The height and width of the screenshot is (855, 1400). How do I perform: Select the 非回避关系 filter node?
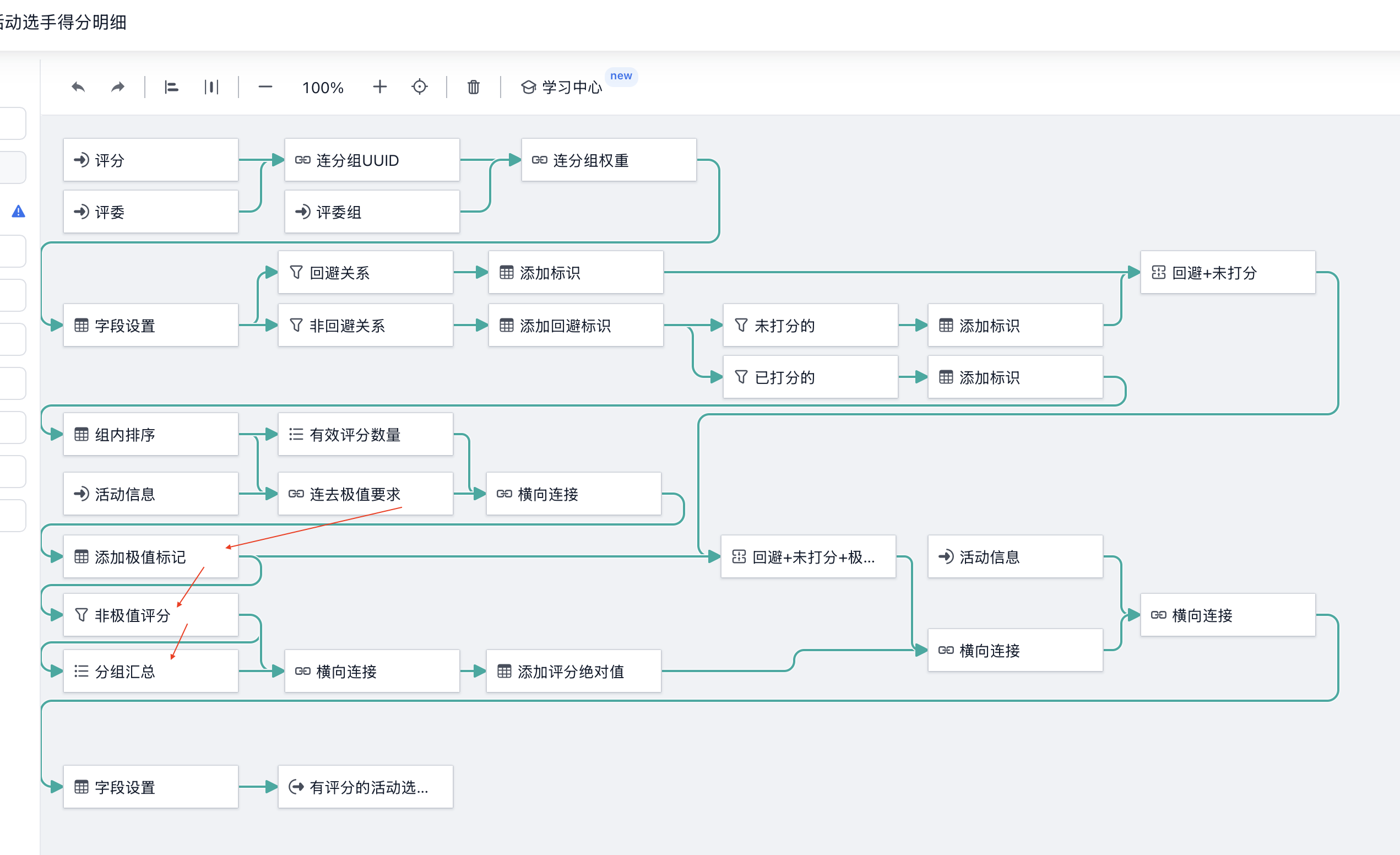click(x=365, y=325)
